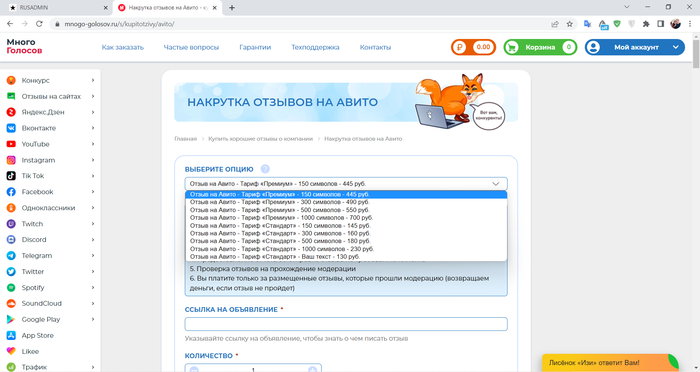The image size is (700, 372).
Task: Click the Ссылка на объявление input field
Action: (346, 324)
